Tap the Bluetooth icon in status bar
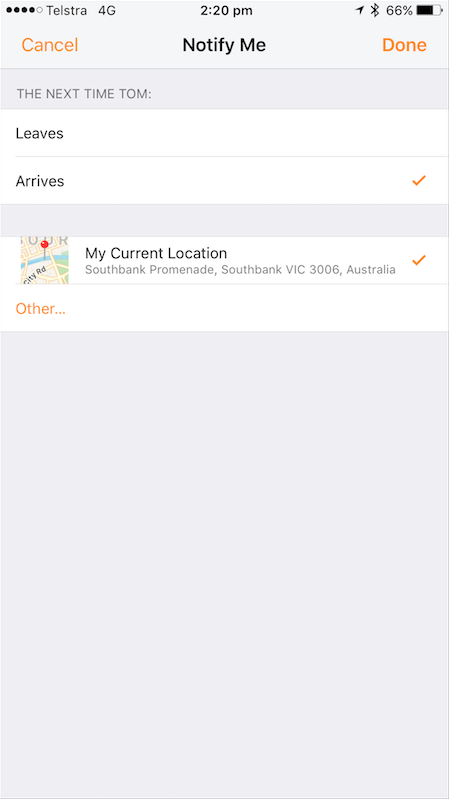Image resolution: width=449 pixels, height=799 pixels. pyautogui.click(x=375, y=10)
